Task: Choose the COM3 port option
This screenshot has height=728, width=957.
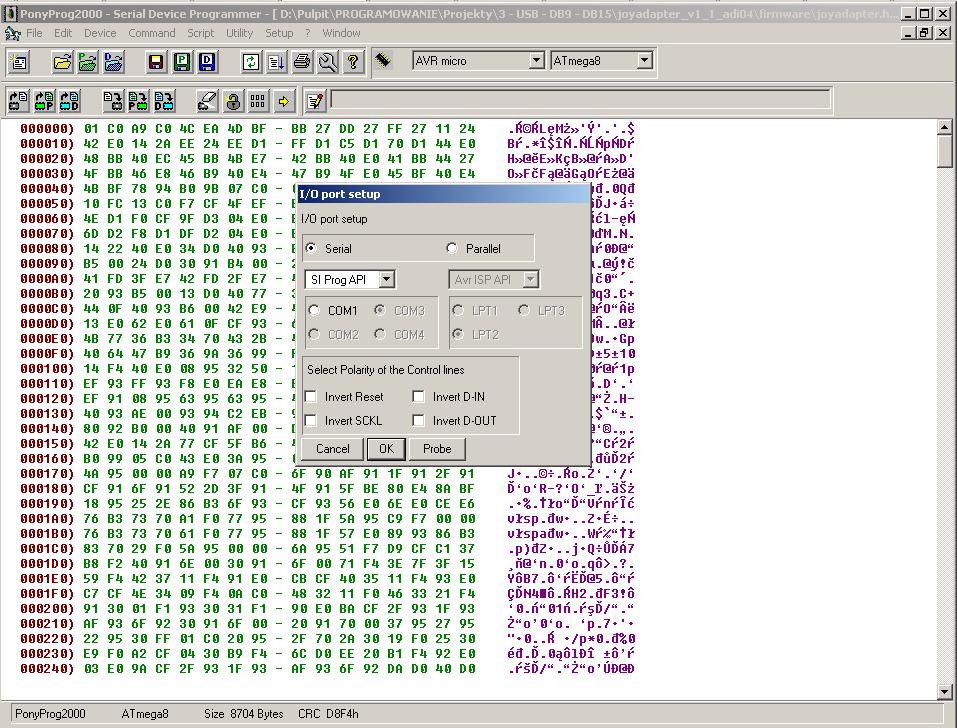Action: pos(380,310)
